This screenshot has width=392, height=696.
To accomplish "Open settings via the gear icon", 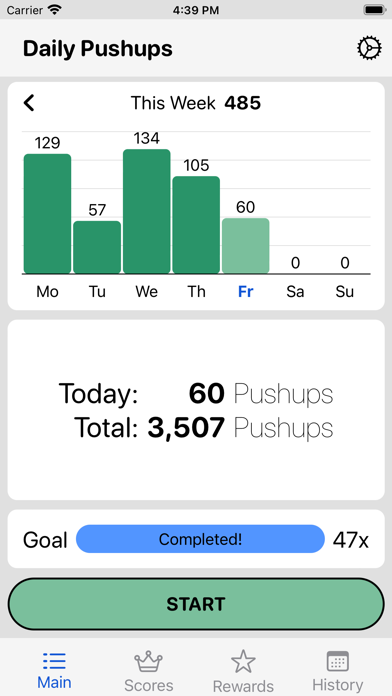I will [369, 48].
